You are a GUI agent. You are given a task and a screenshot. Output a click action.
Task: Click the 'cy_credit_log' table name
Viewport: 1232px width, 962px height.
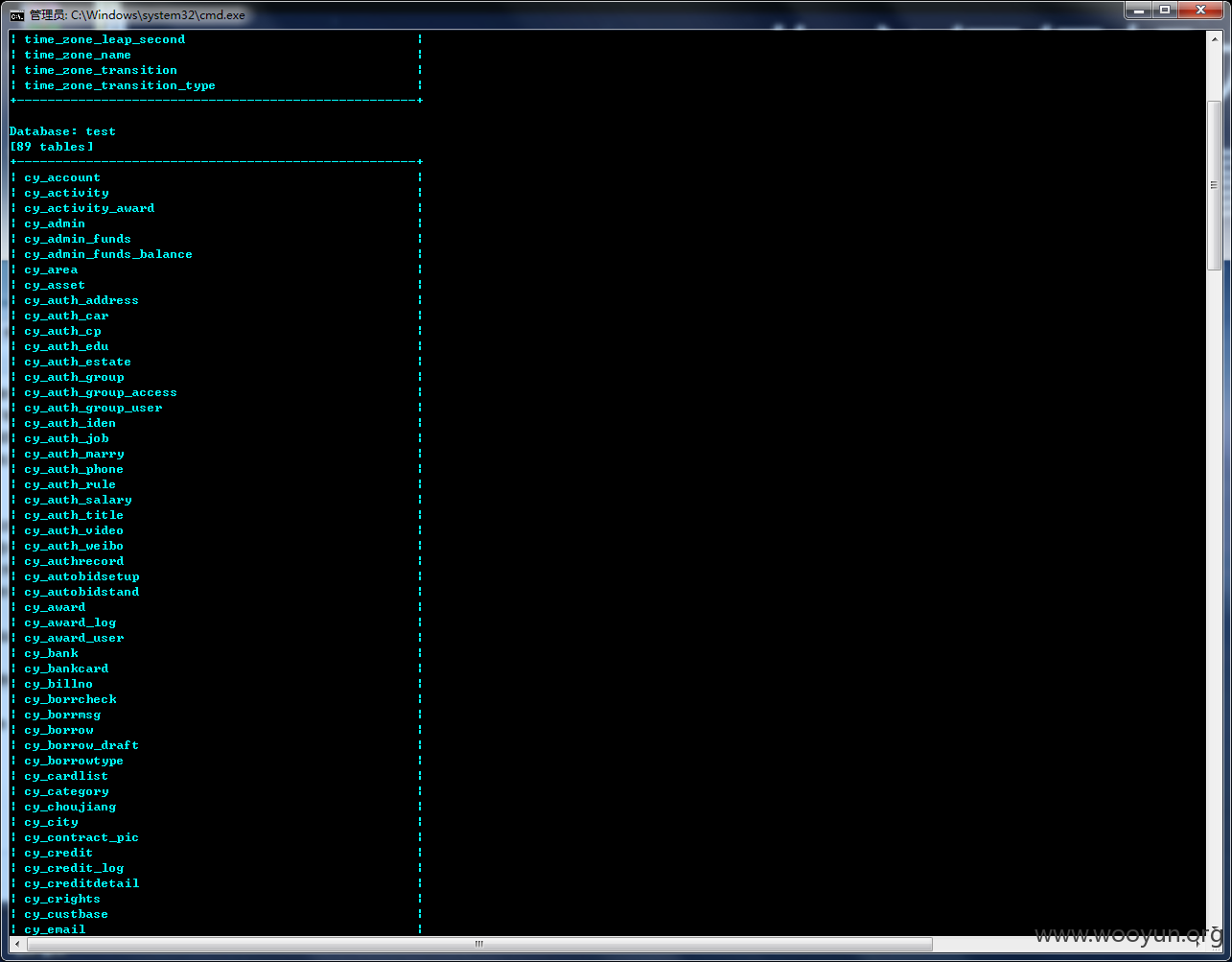coord(74,868)
